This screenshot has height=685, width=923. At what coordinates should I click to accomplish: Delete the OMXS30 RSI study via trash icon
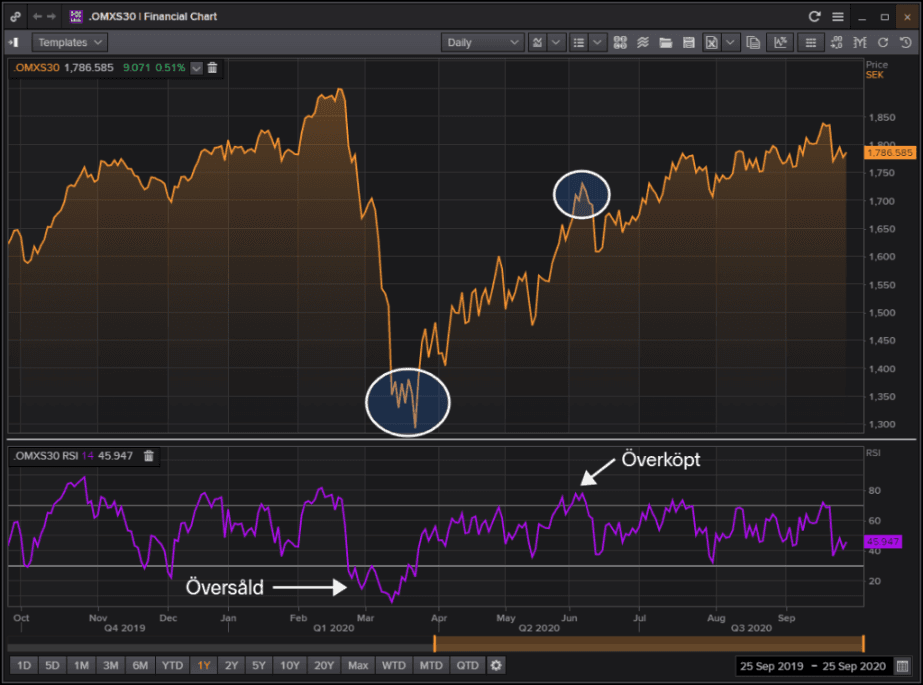(x=148, y=455)
